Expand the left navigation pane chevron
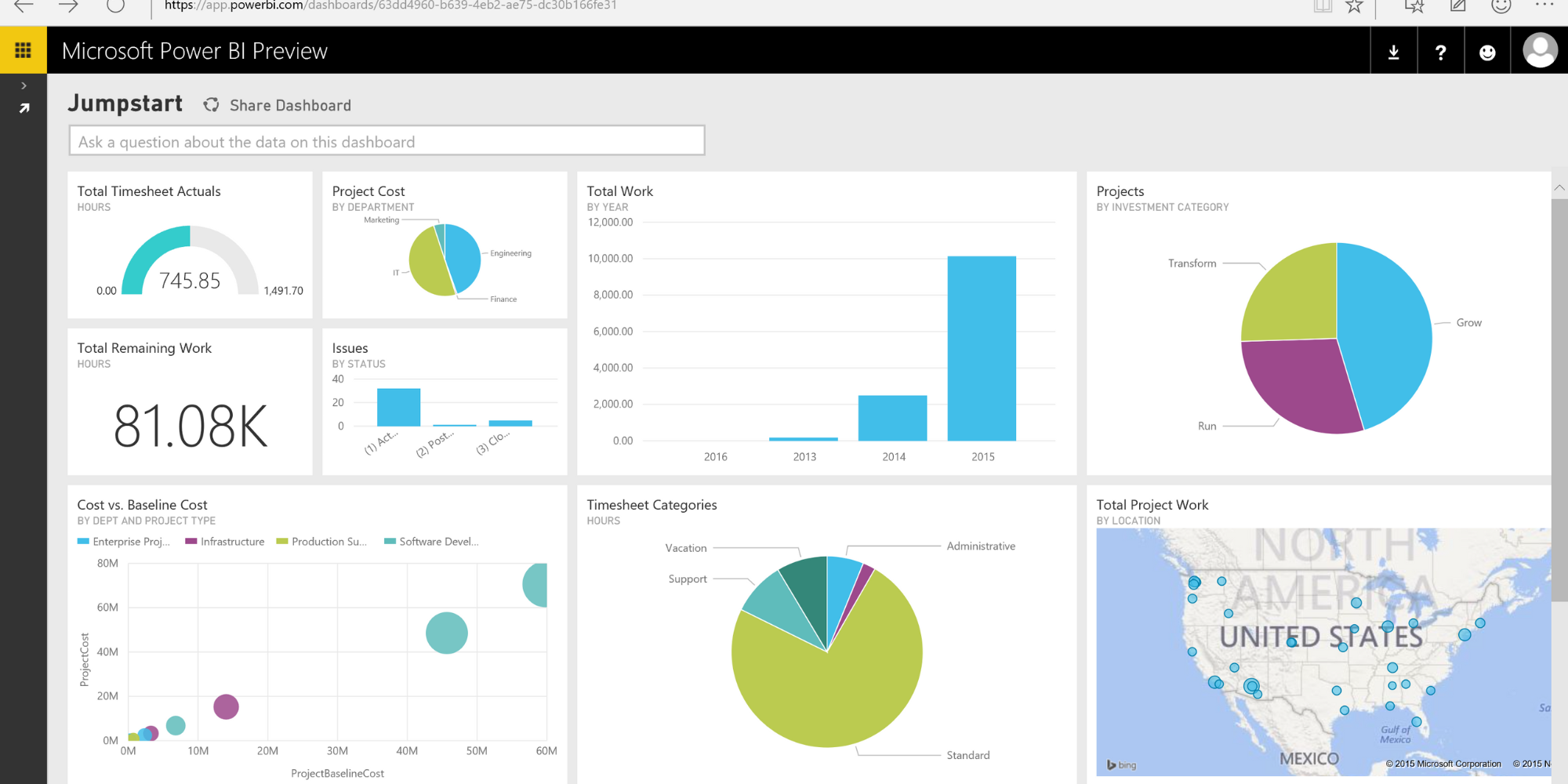Viewport: 1568px width, 784px height. point(23,85)
